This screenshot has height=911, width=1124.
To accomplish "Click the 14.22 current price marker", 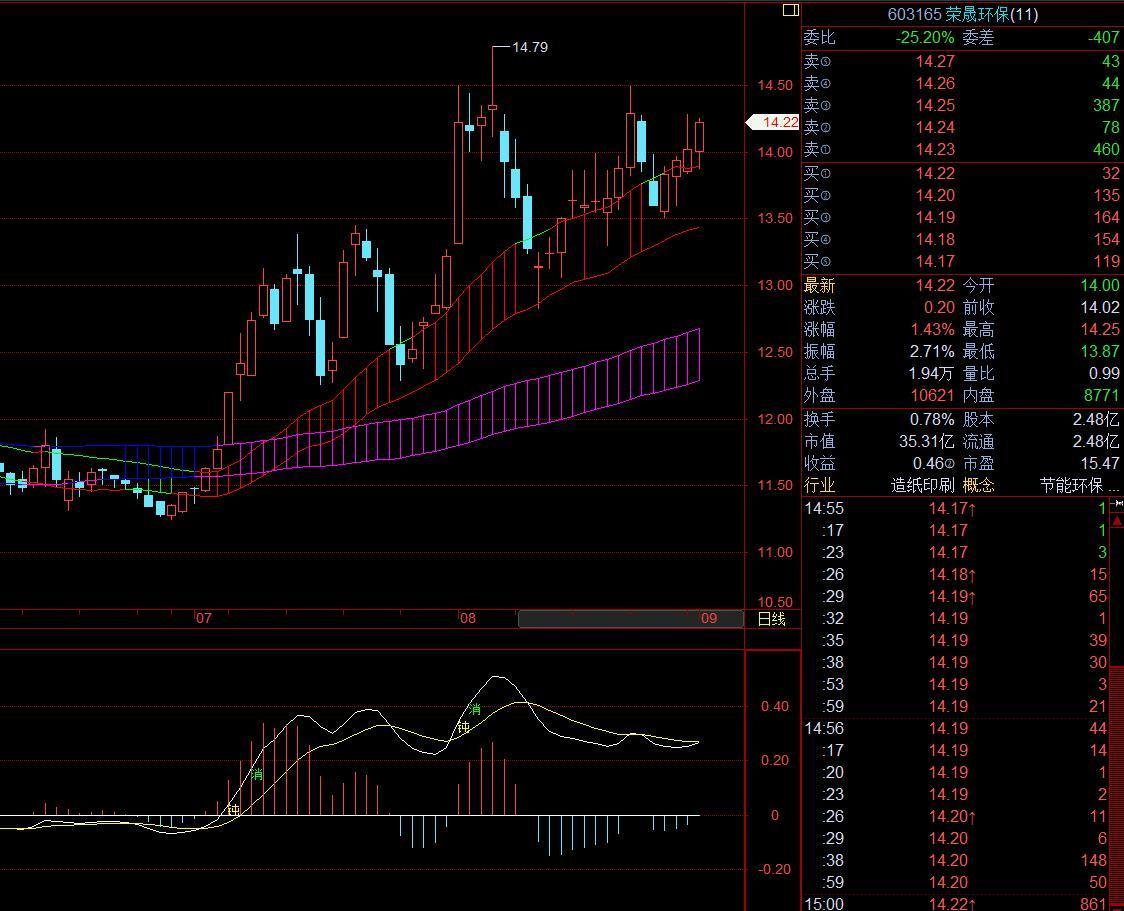I will coord(774,122).
